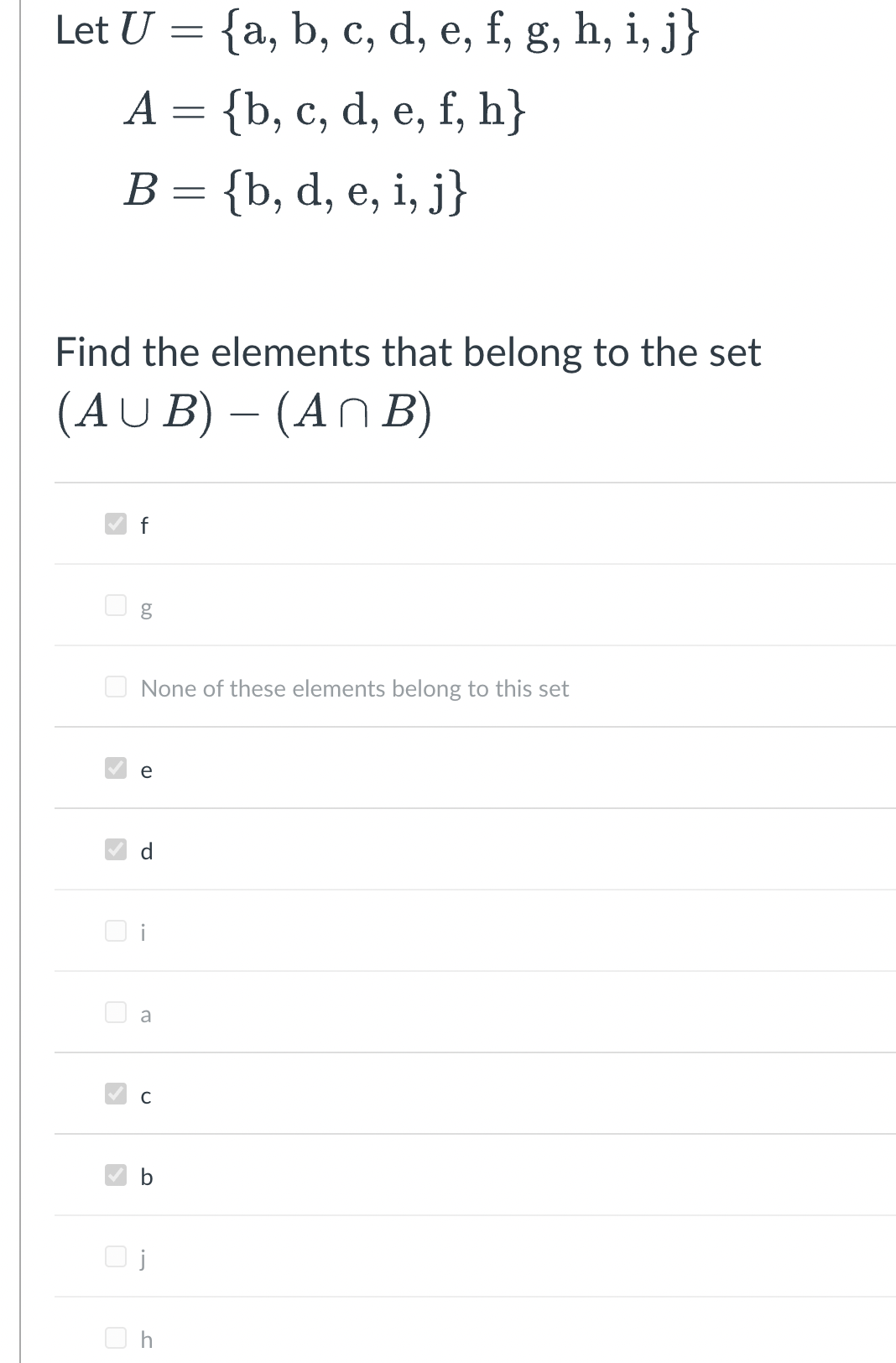Check the box next to h
Screen dimensions: 896x1363
116,1338
